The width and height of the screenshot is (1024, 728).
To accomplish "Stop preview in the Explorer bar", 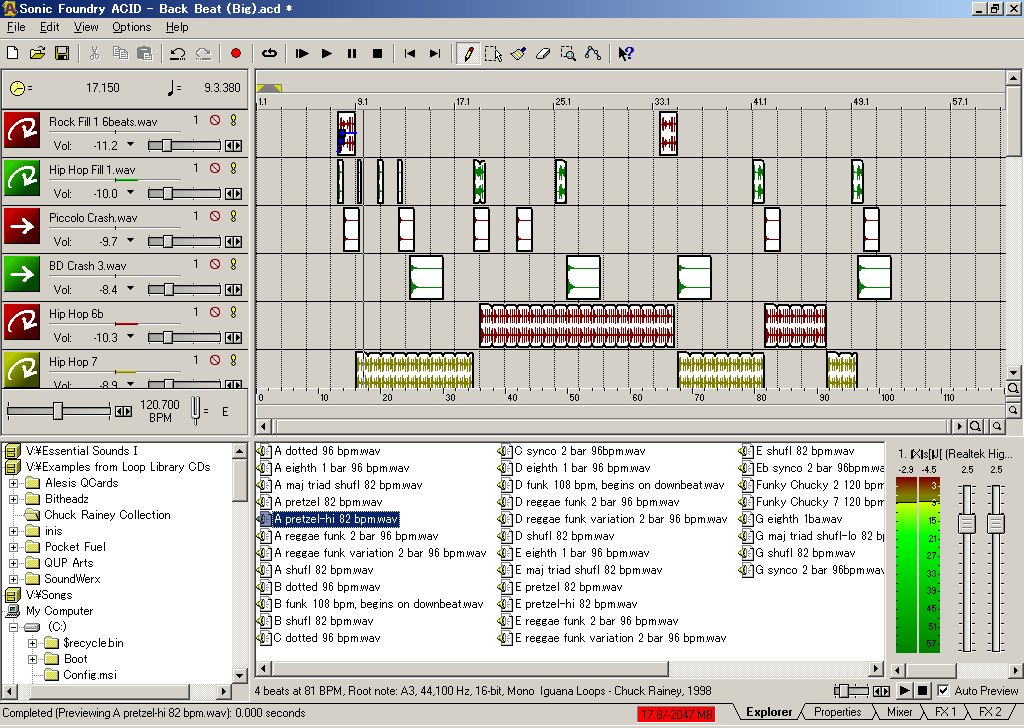I will click(x=922, y=690).
